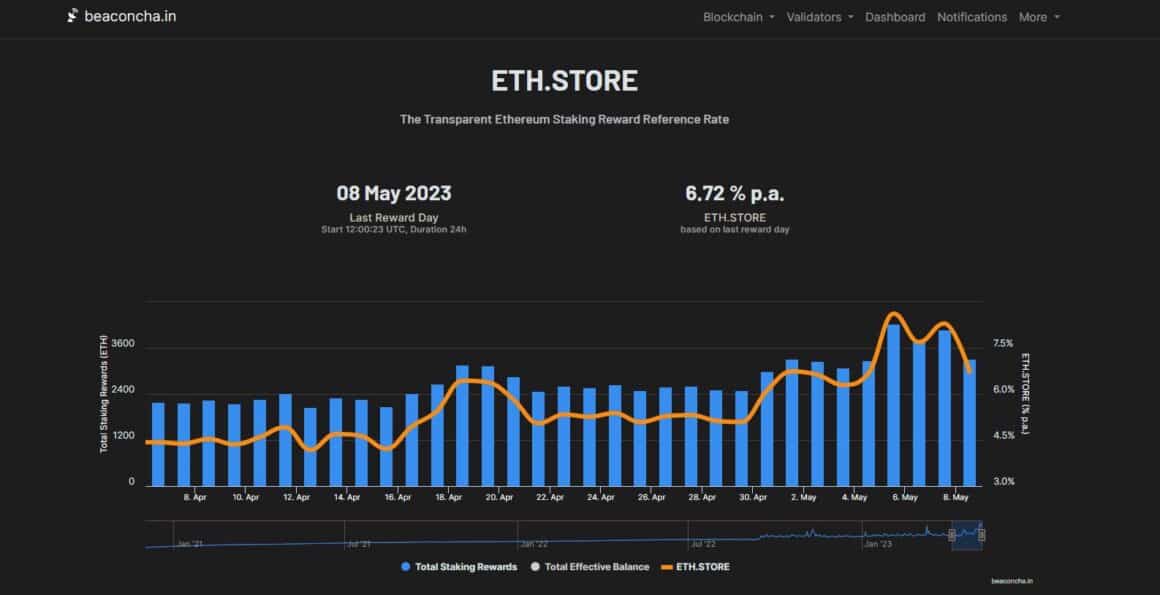Click the right resize handle on the navigator
Screen dimensions: 1160x595
(981, 537)
